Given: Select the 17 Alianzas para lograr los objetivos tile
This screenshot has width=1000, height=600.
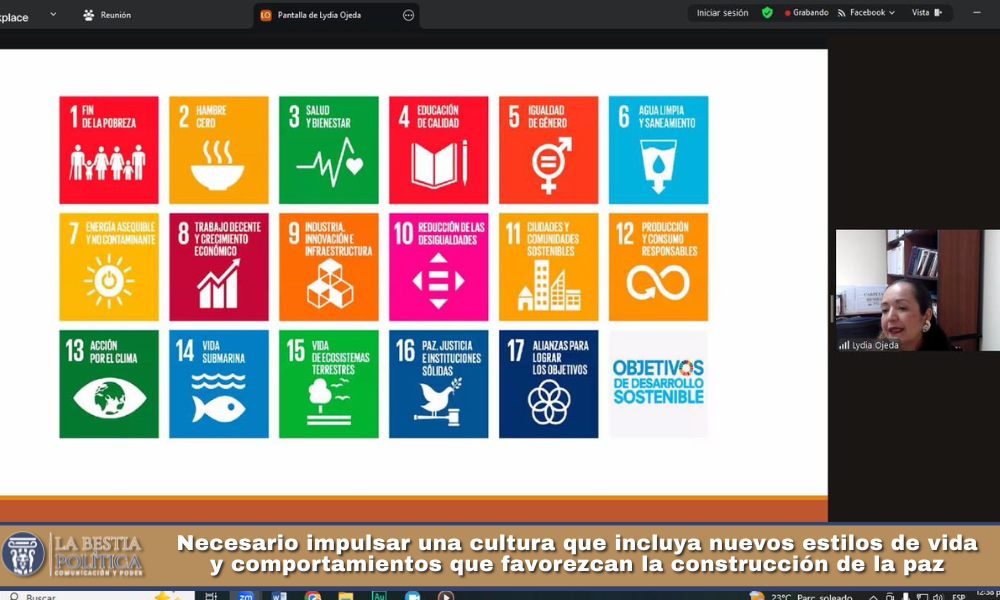Looking at the screenshot, I should click(548, 384).
